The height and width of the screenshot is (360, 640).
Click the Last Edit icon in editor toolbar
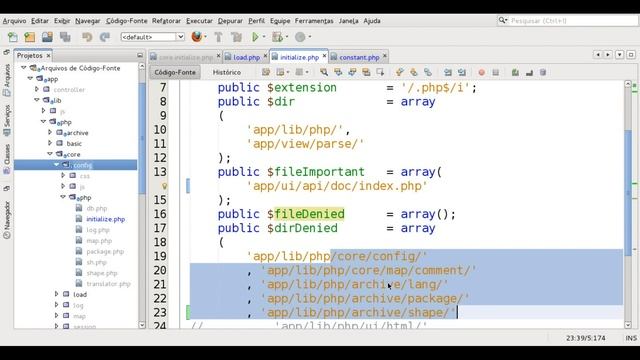click(266, 72)
